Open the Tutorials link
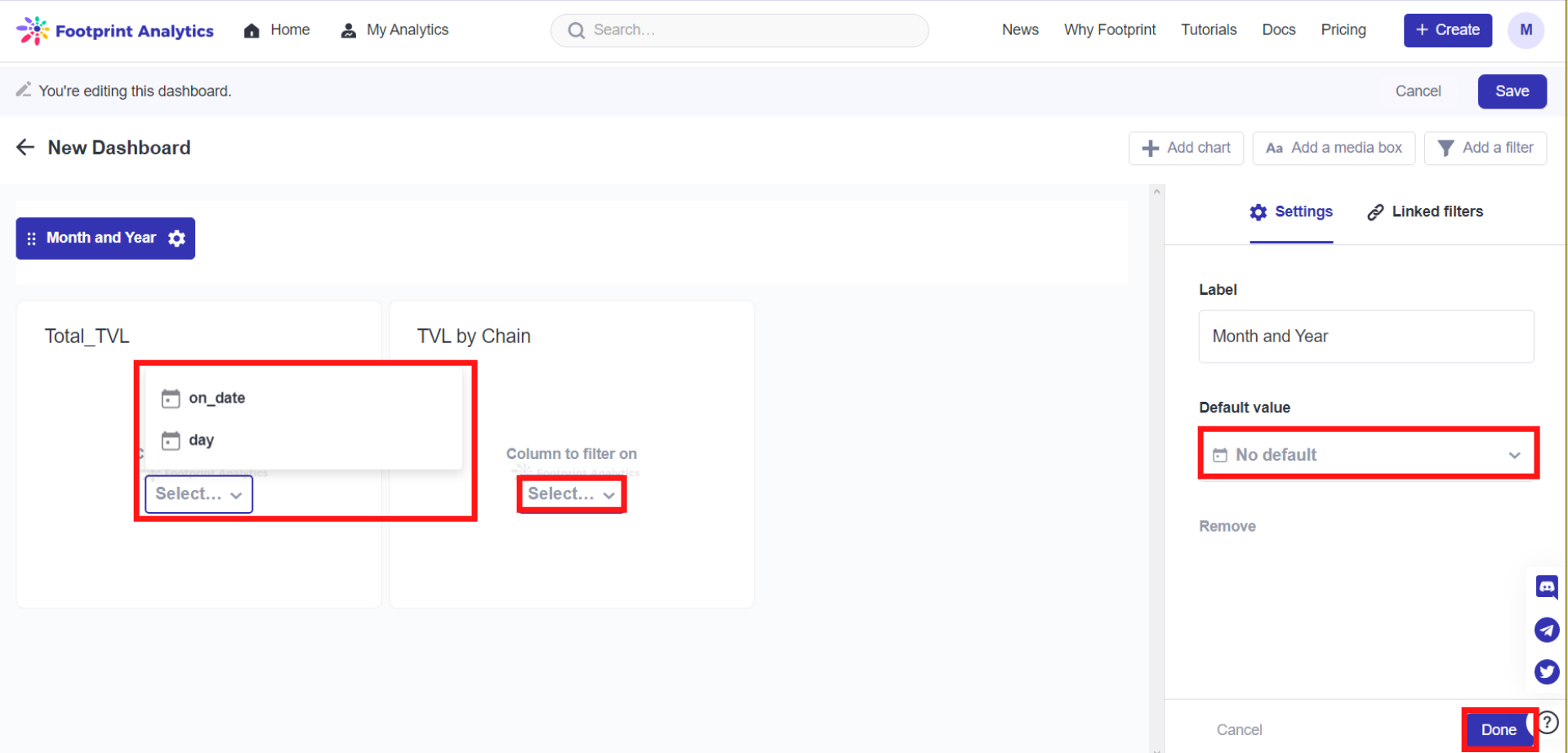 pos(1209,30)
